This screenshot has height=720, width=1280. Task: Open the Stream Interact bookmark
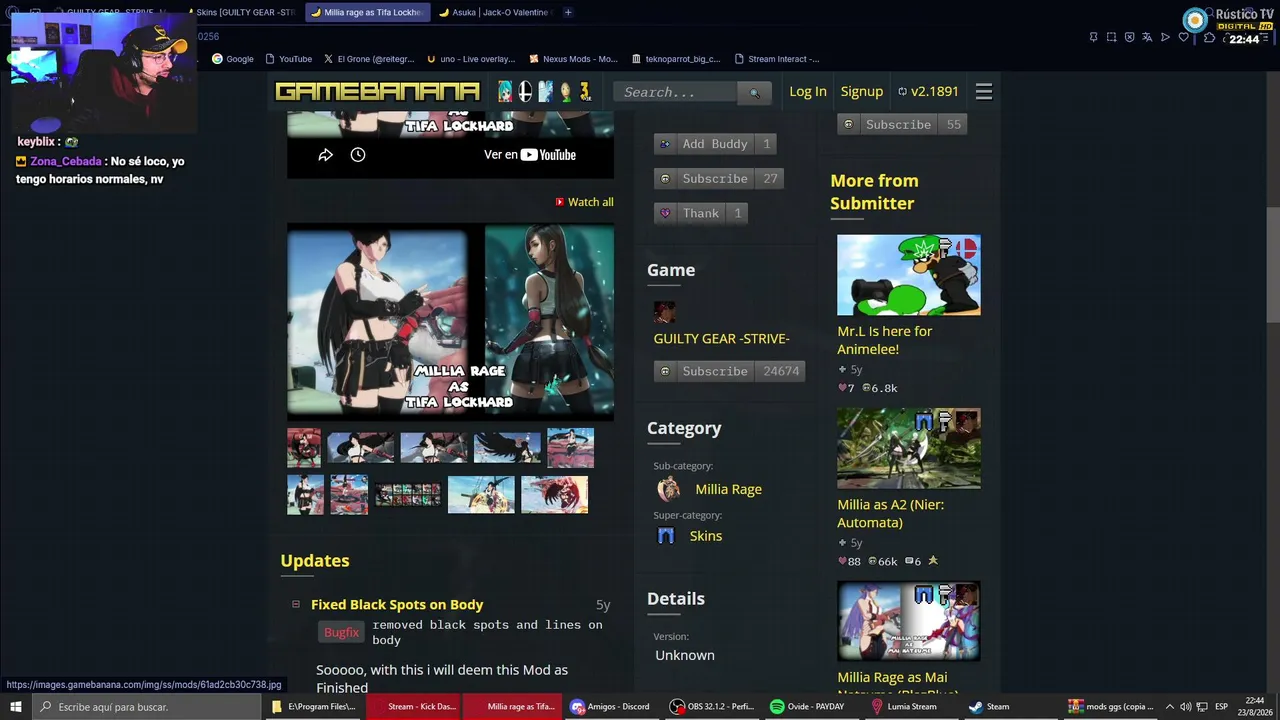(777, 59)
